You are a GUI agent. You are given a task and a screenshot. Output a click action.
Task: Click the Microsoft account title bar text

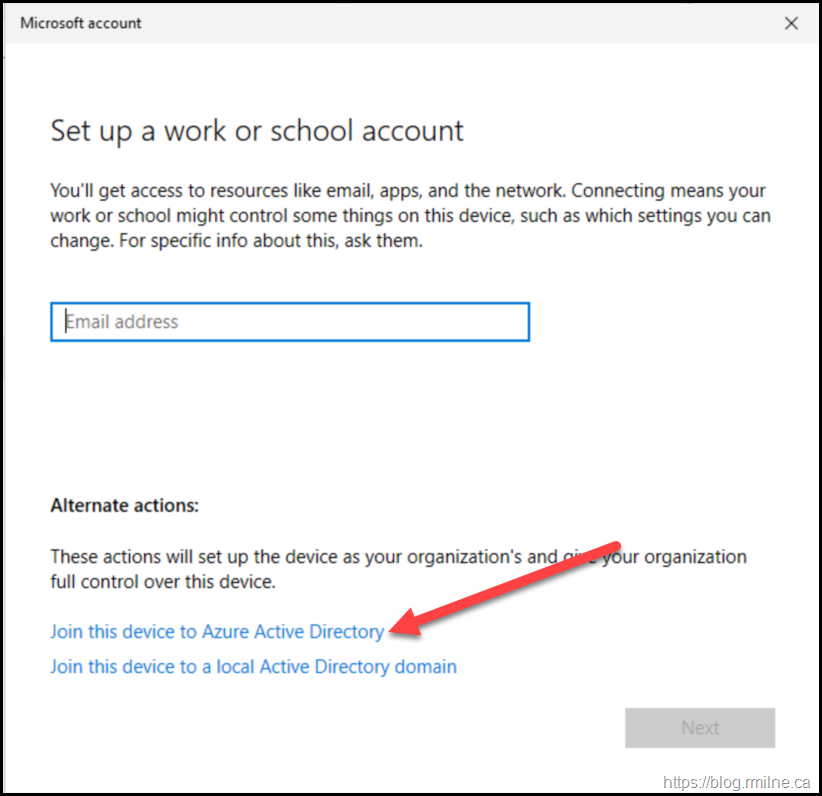click(81, 23)
